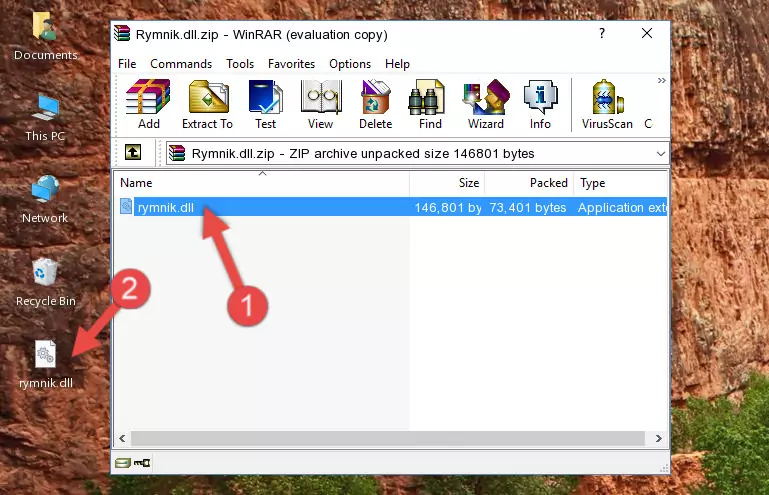Select the Documents desktop icon
The height and width of the screenshot is (495, 769).
click(46, 36)
